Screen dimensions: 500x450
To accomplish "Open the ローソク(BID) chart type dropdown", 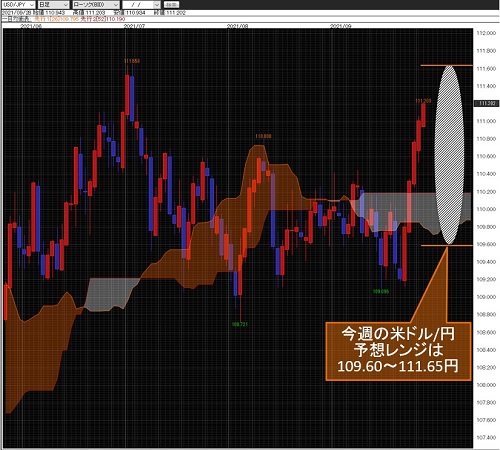I will (96, 5).
